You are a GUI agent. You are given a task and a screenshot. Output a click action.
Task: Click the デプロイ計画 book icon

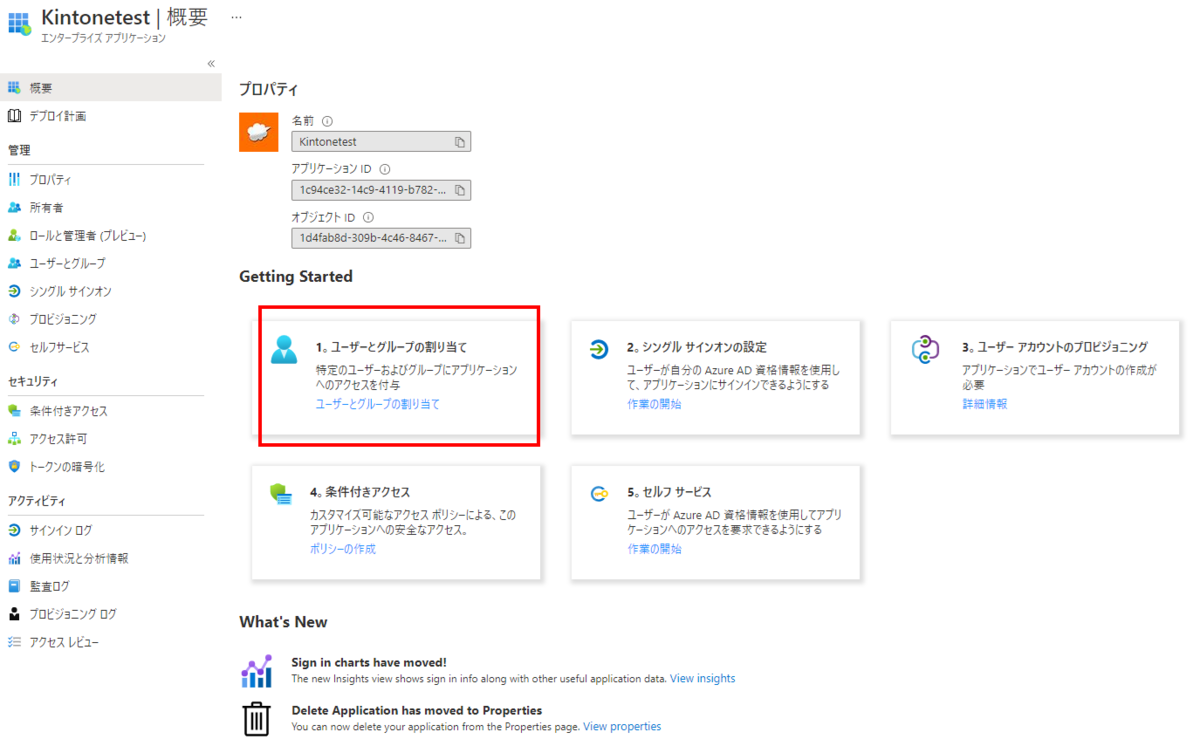(14, 116)
